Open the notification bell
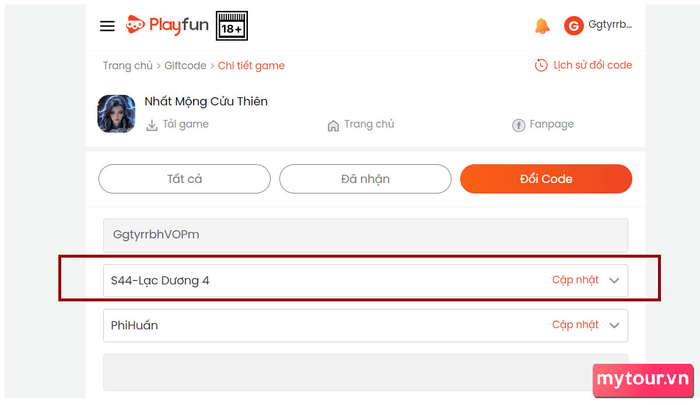This screenshot has width=700, height=405. pyautogui.click(x=542, y=26)
